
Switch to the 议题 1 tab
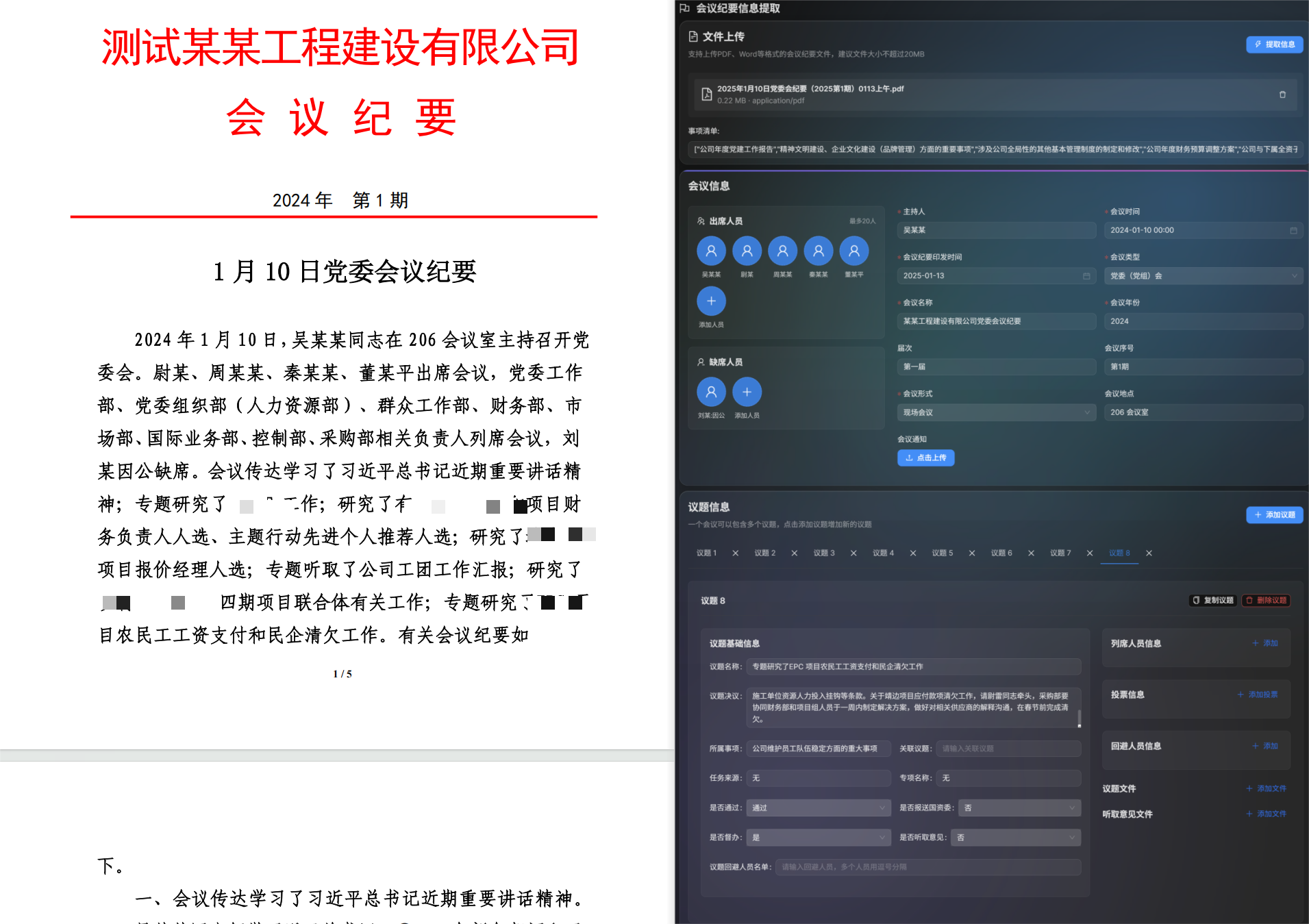click(x=706, y=553)
